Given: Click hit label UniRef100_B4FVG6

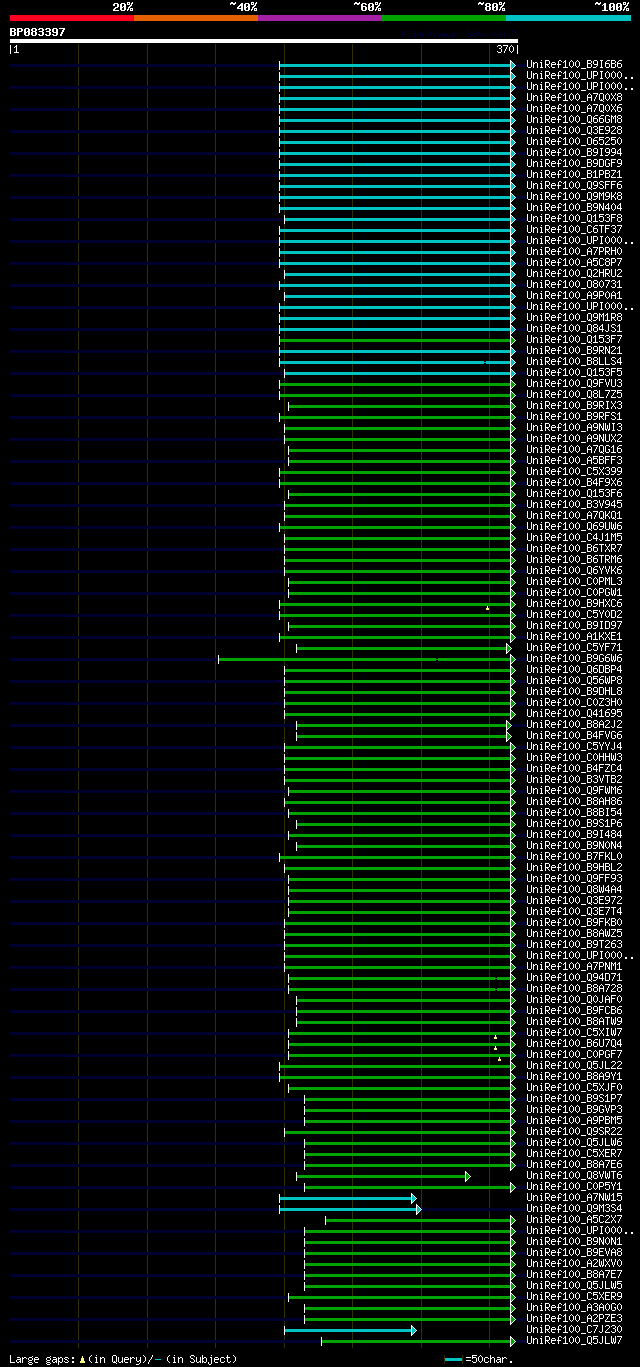Looking at the screenshot, I should [x=574, y=736].
